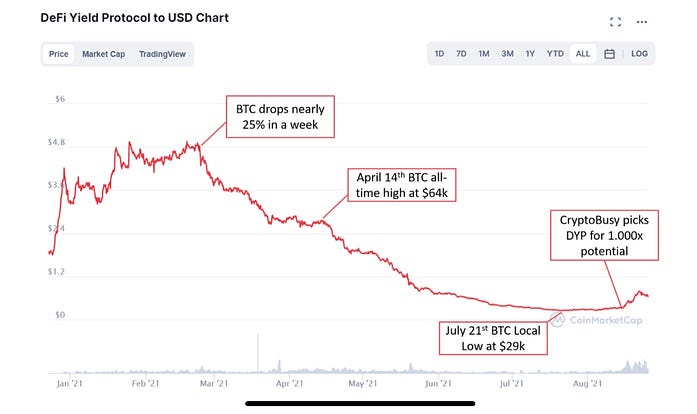Show the 1Y time range
Image resolution: width=697 pixels, height=414 pixels.
pos(531,54)
